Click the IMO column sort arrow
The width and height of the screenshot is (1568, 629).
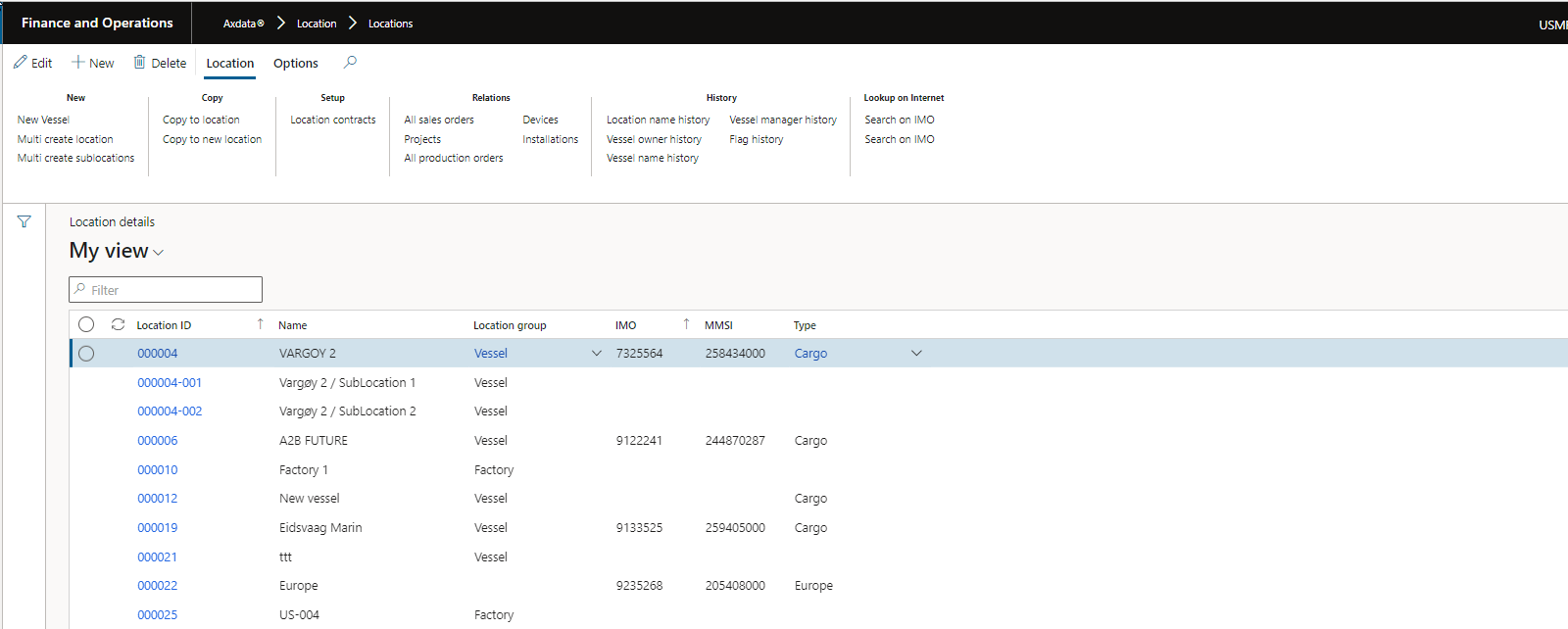(686, 323)
